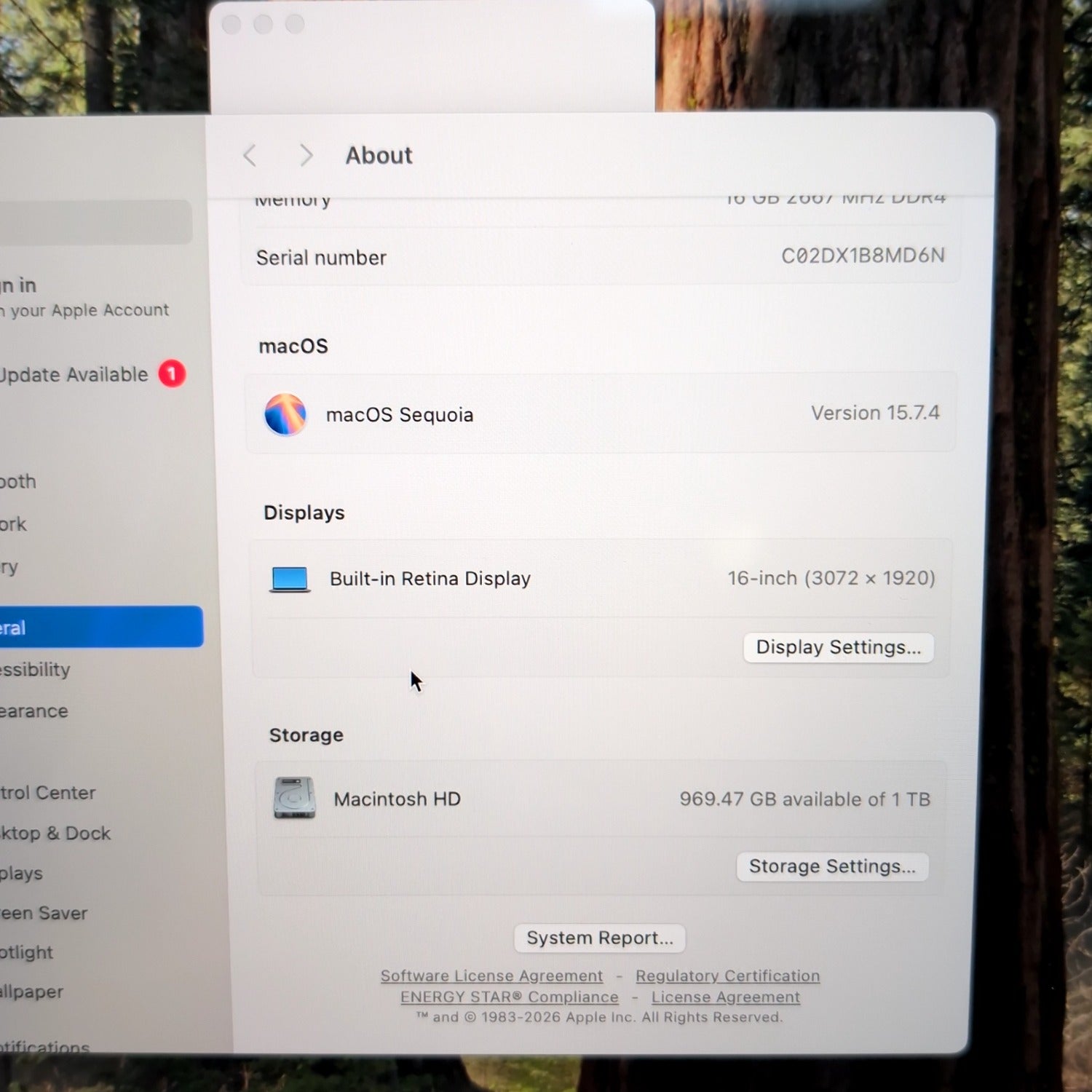The image size is (1092, 1092).
Task: Click the serial number value
Action: click(x=863, y=256)
